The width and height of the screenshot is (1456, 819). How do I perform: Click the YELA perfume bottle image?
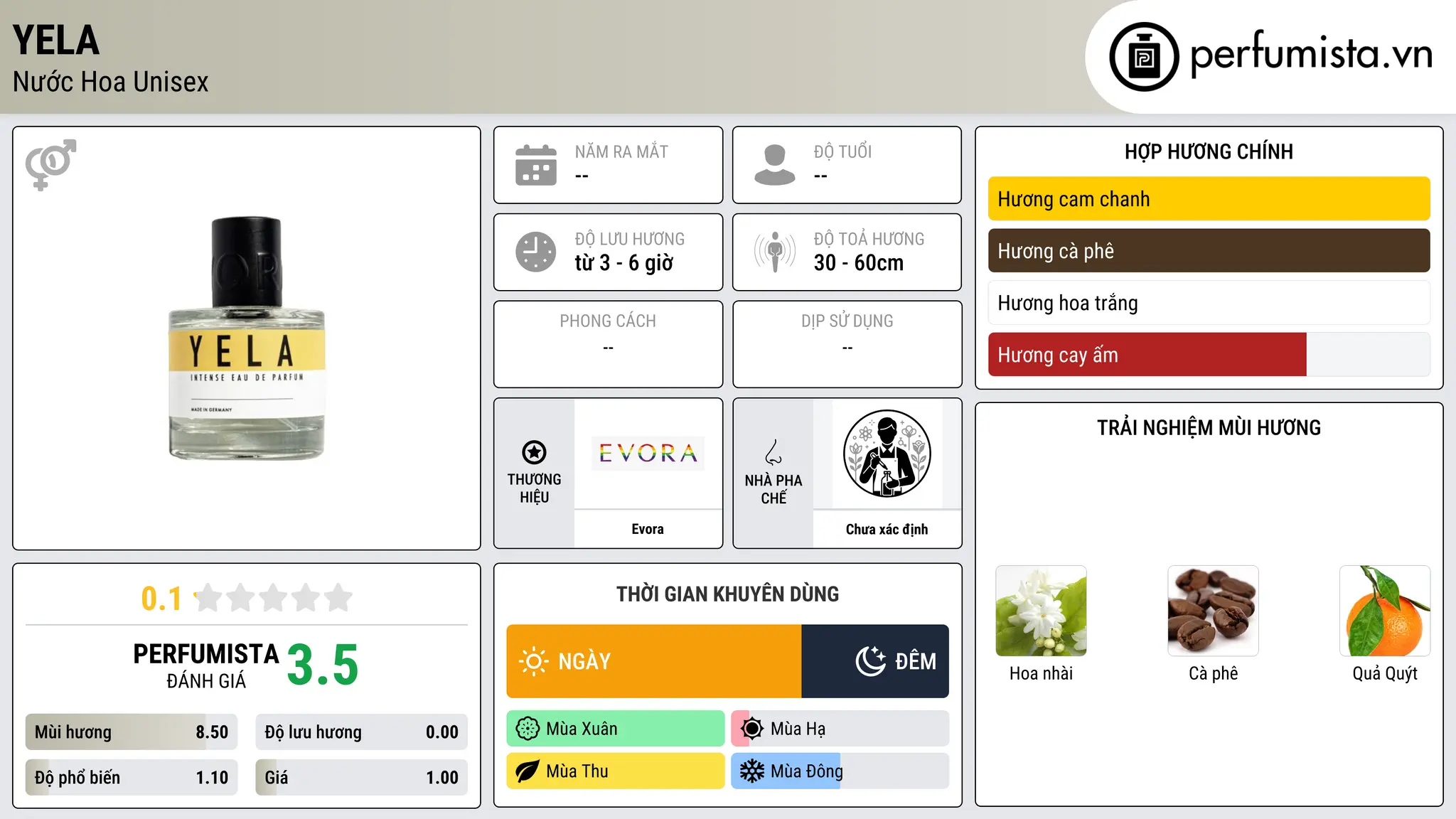pos(246,338)
